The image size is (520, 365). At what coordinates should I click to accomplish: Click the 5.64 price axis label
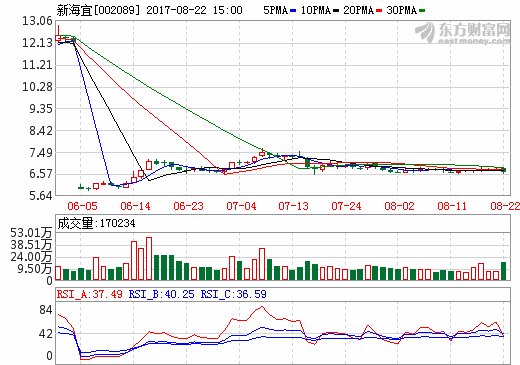(41, 196)
